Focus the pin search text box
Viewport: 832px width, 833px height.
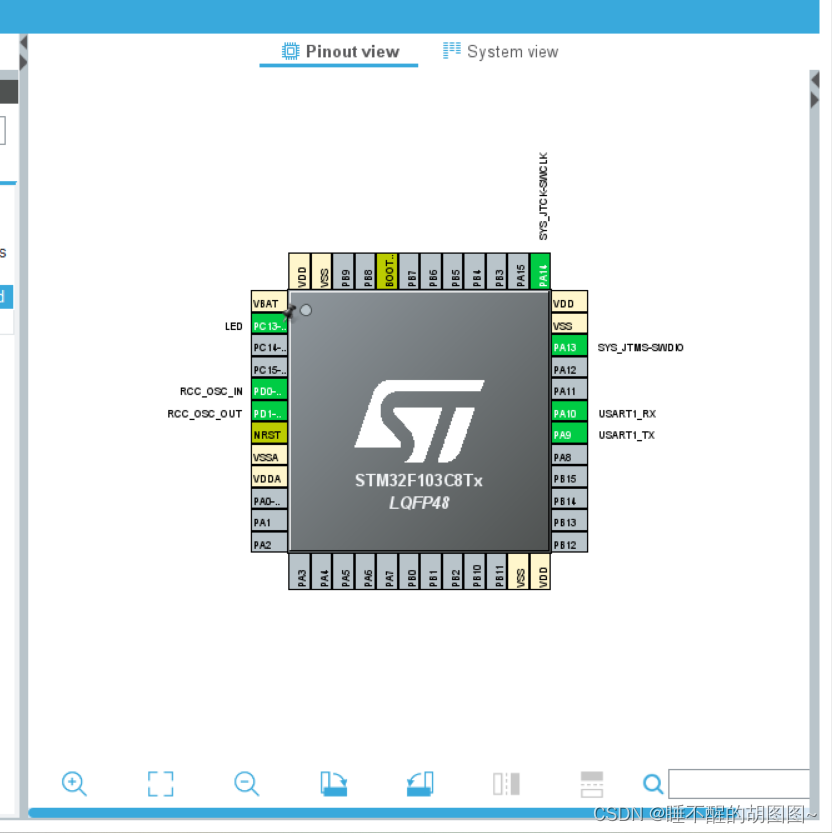pos(738,784)
